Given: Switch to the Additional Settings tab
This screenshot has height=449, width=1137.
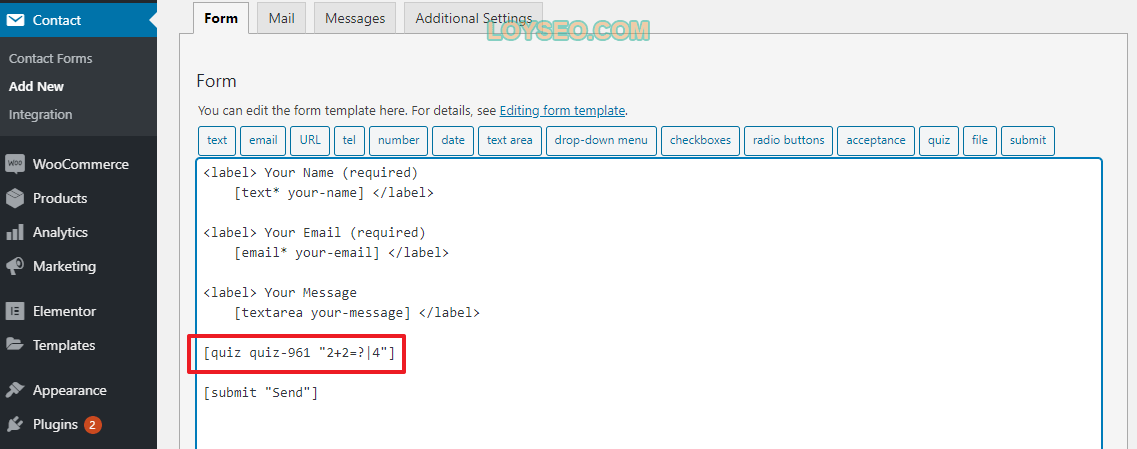Looking at the screenshot, I should click(x=474, y=18).
